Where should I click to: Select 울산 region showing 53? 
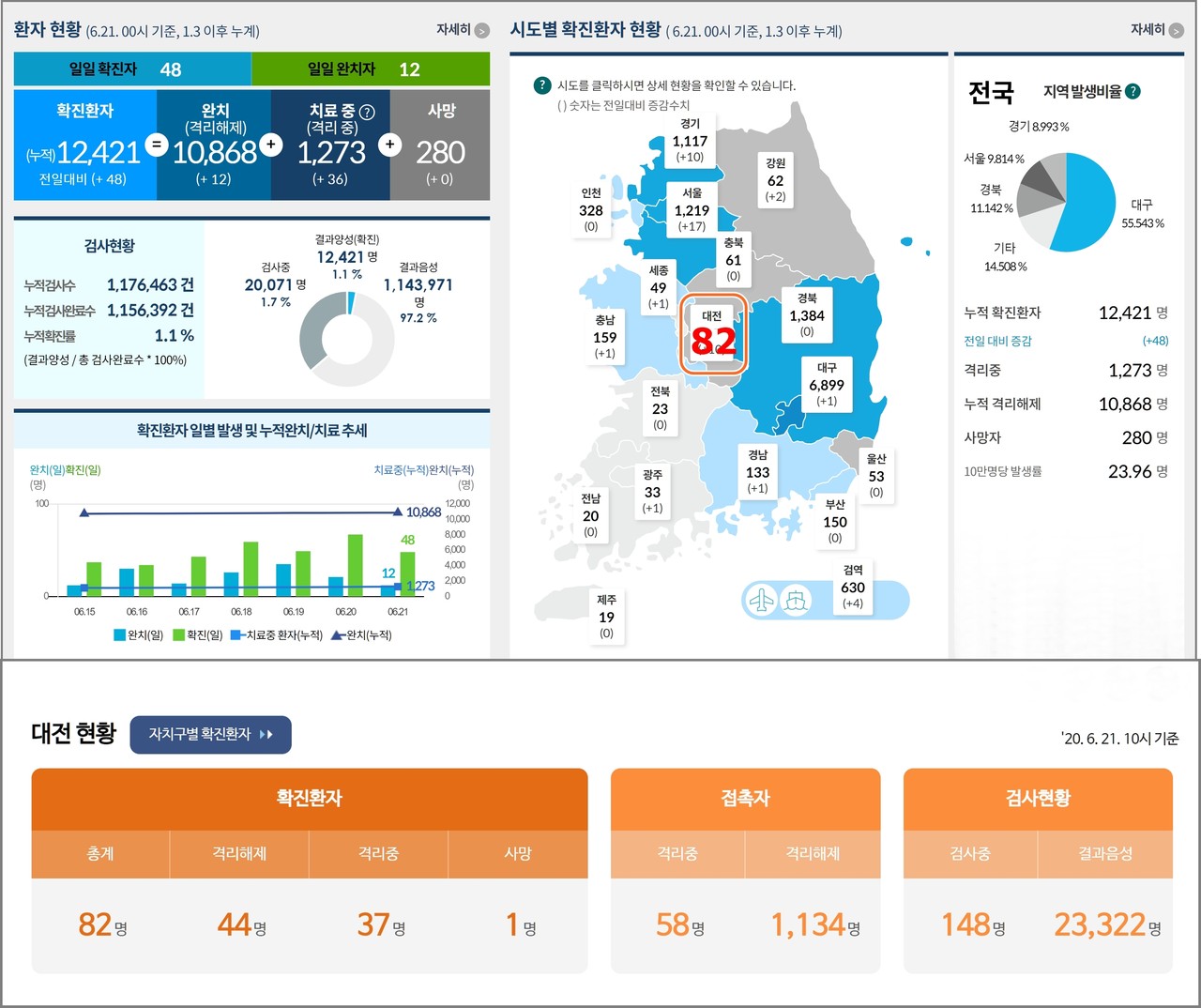click(876, 476)
